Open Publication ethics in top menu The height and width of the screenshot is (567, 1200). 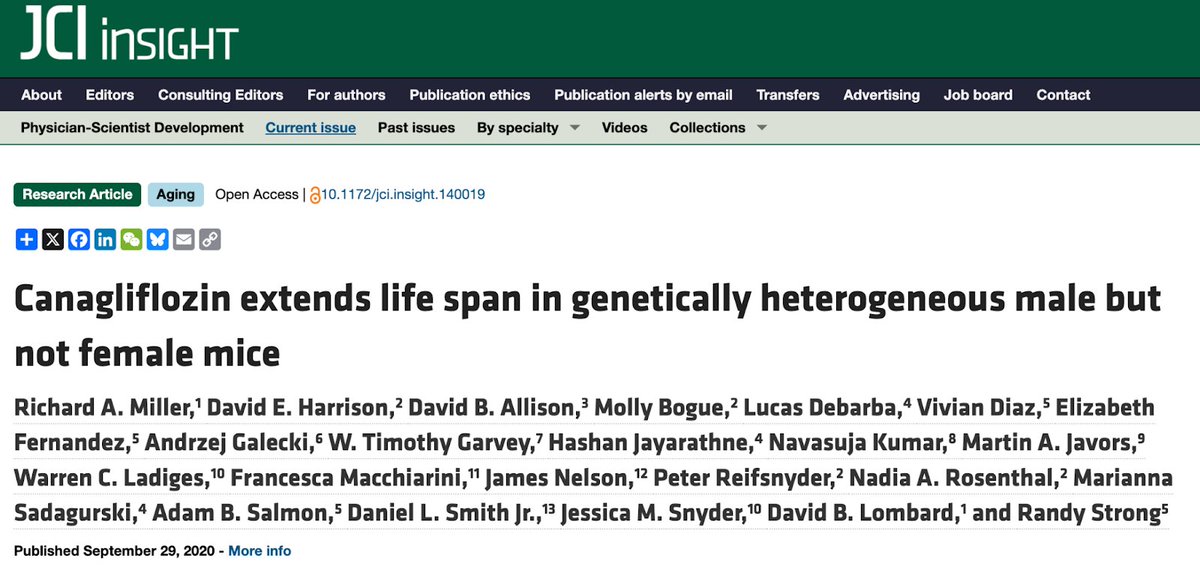point(470,95)
